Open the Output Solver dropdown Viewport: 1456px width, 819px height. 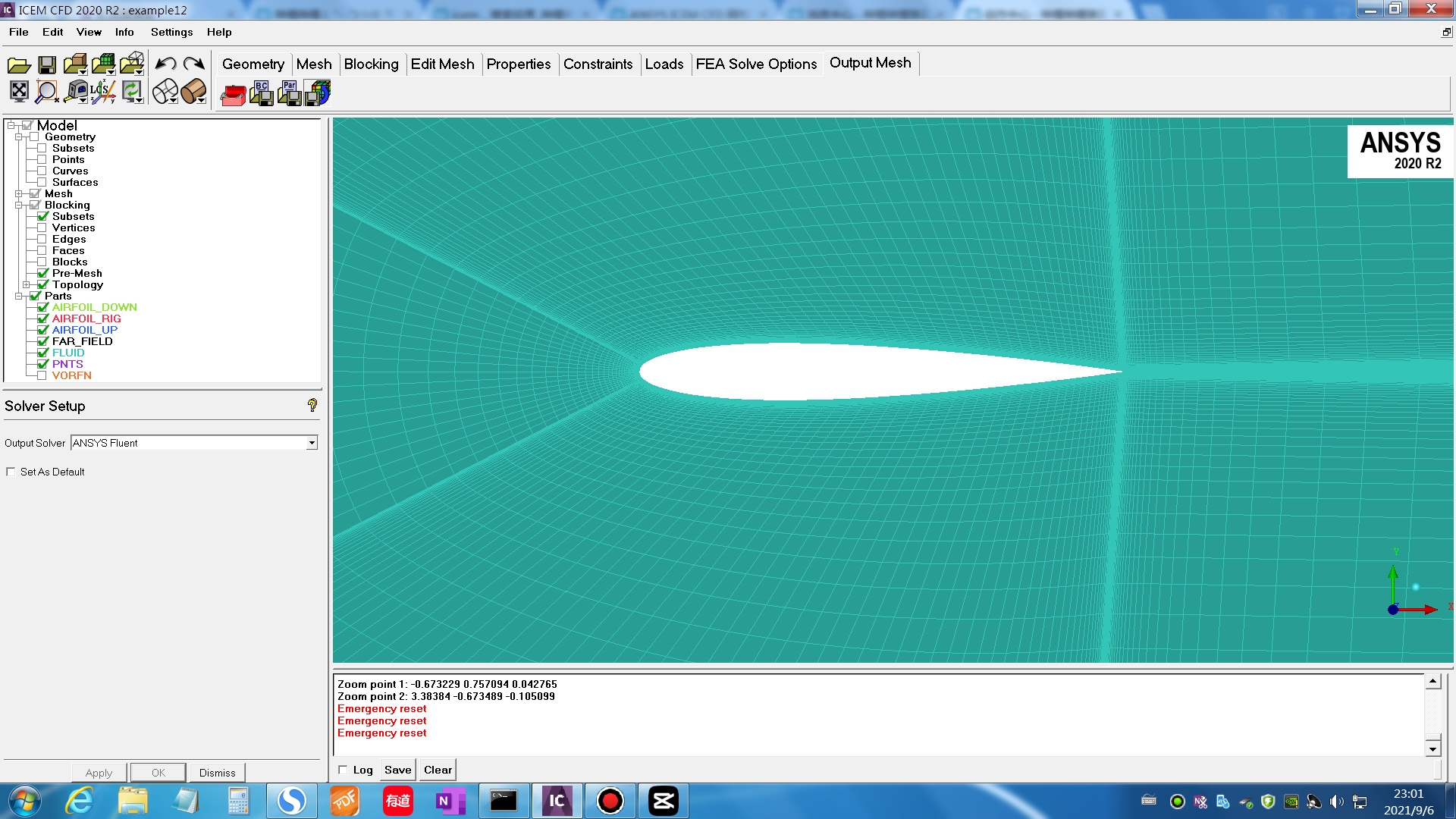[312, 443]
